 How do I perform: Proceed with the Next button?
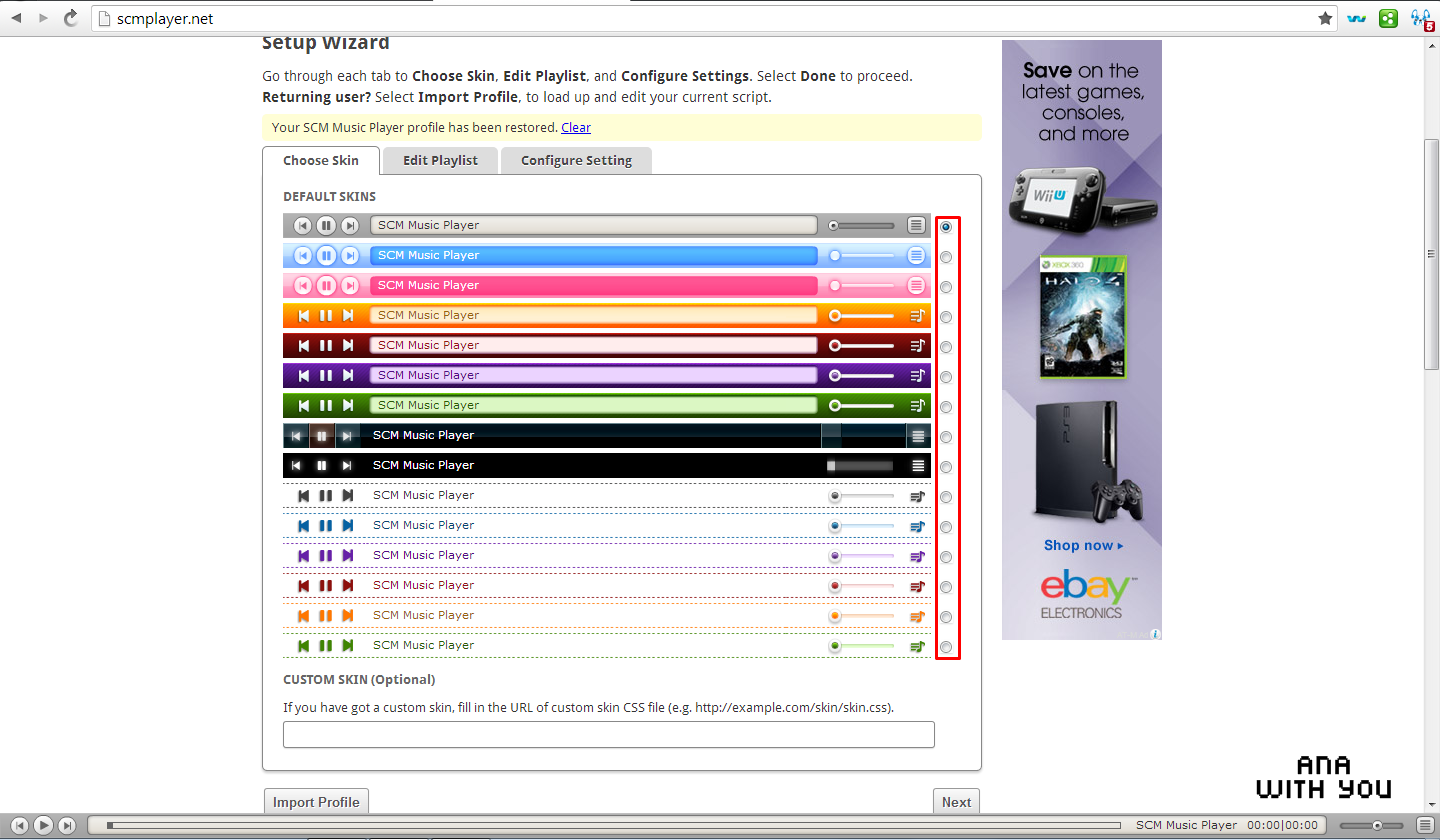pos(956,802)
